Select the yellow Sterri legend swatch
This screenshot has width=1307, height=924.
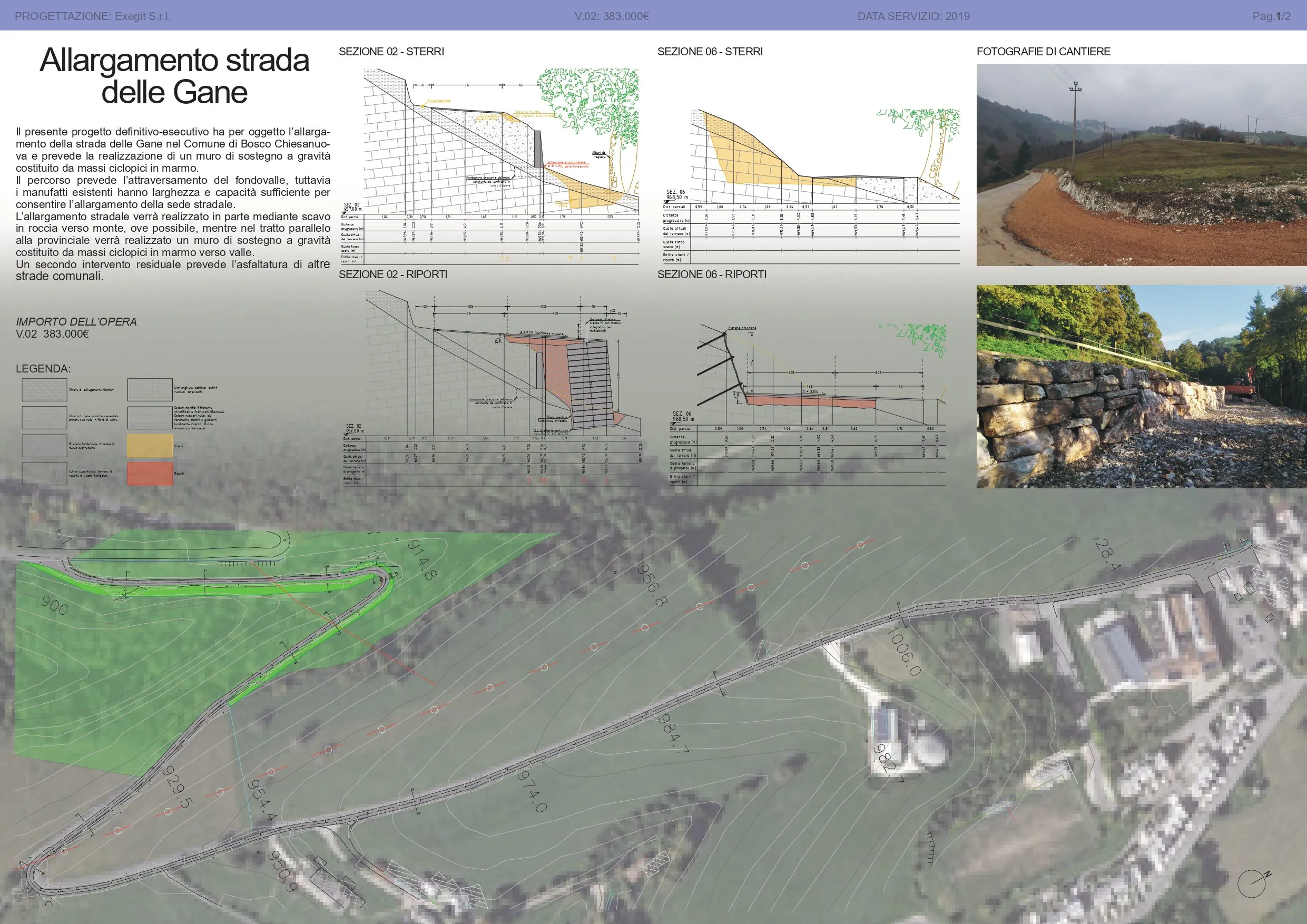[x=150, y=446]
